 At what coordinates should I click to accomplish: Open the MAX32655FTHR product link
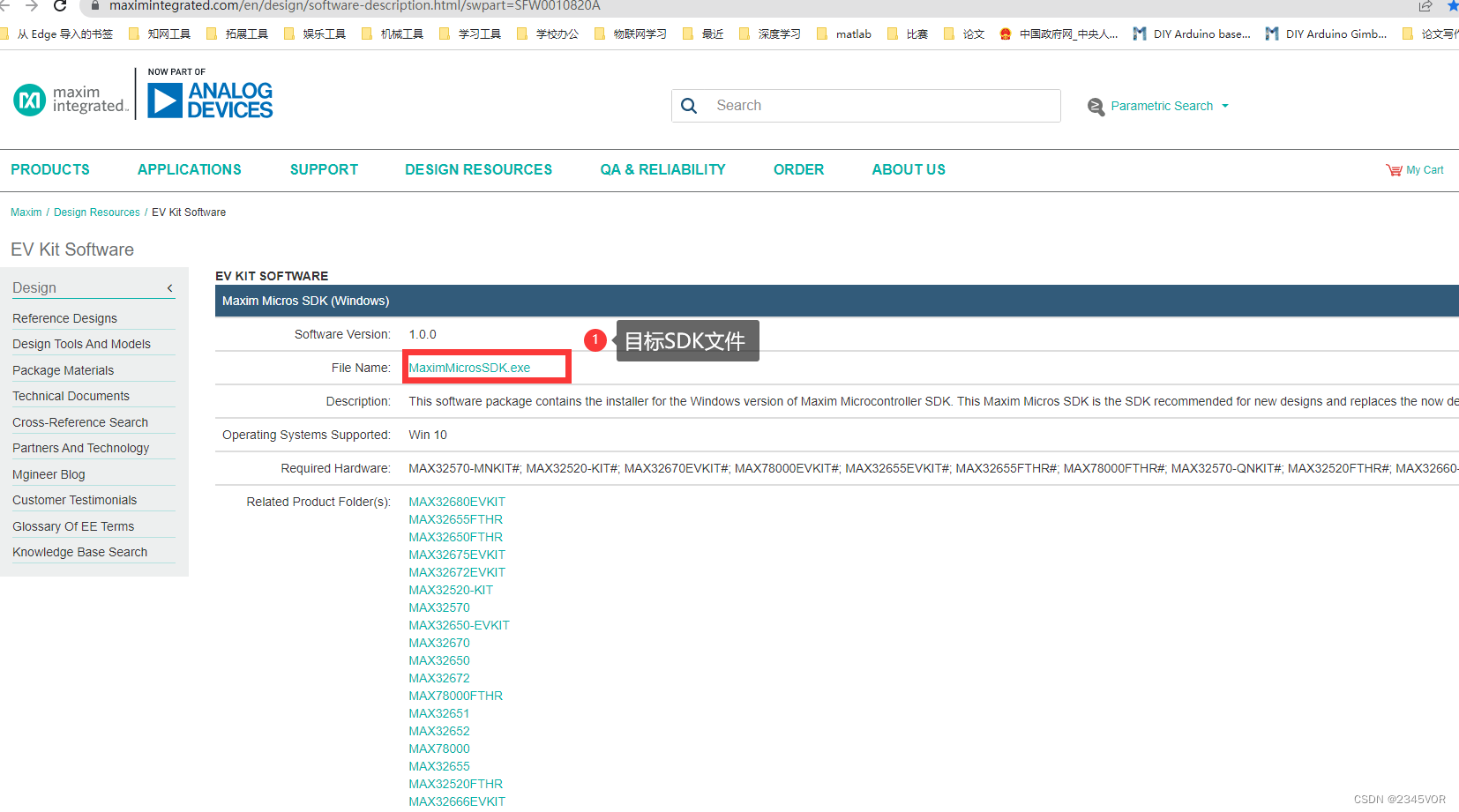[x=455, y=519]
